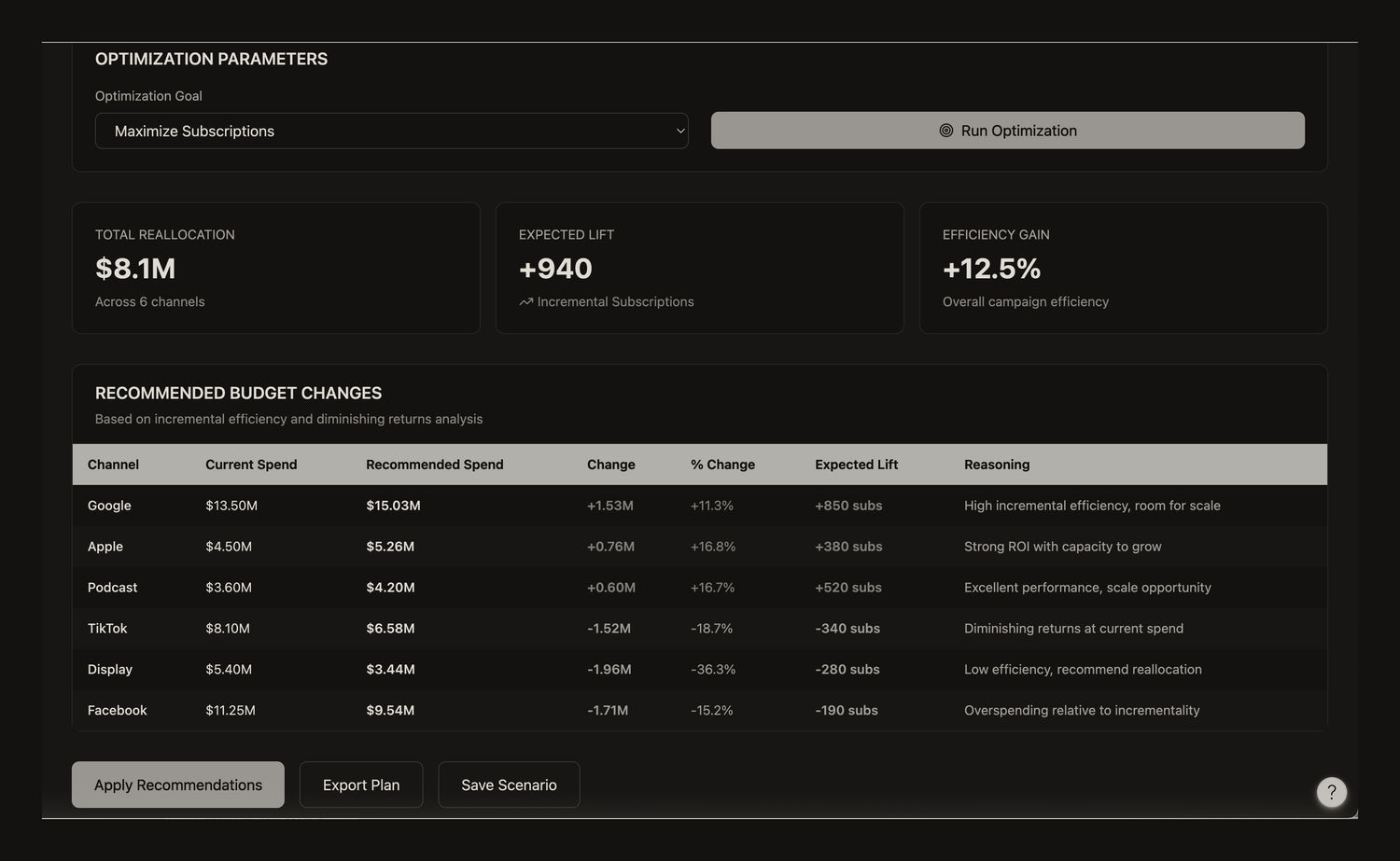
Task: Open the help question mark button
Action: point(1332,792)
